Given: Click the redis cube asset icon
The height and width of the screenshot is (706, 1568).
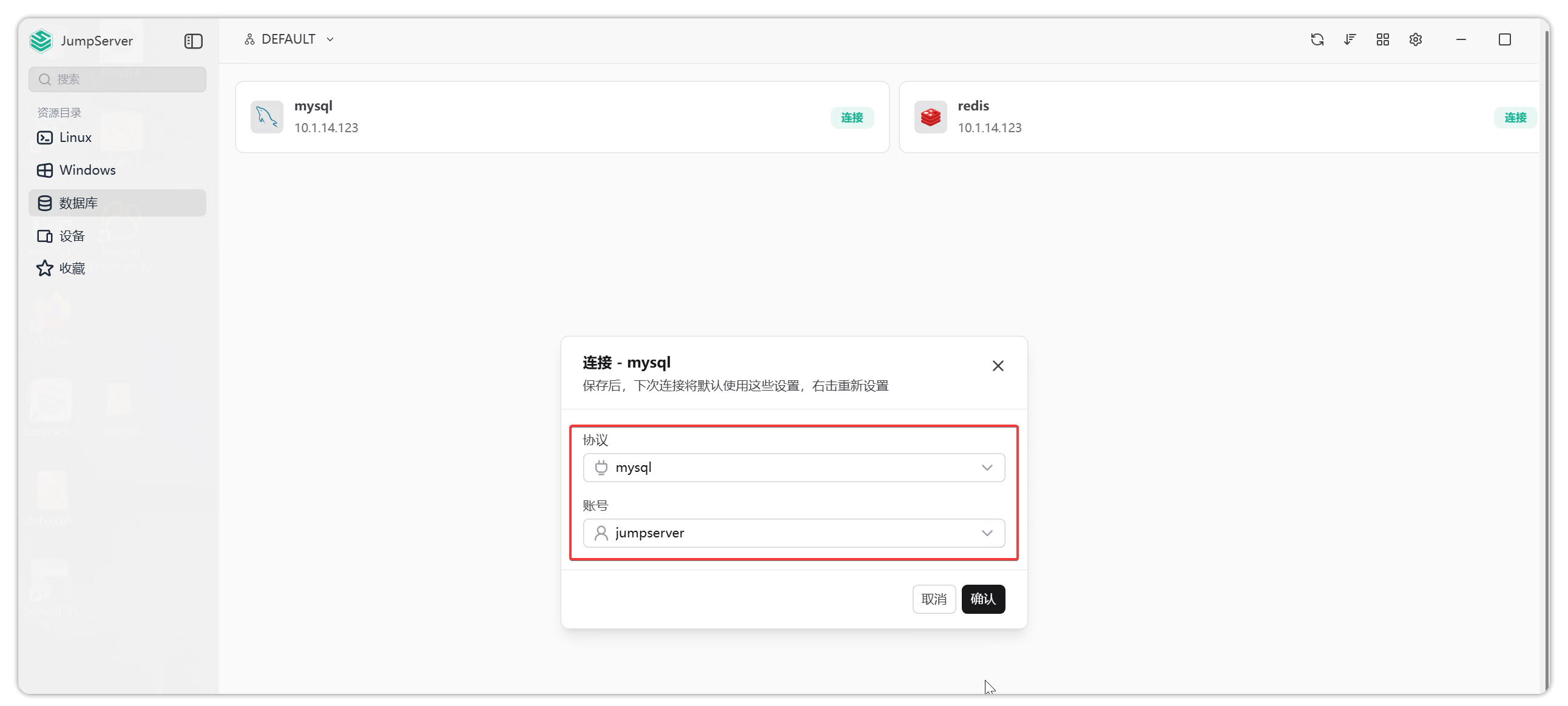Looking at the screenshot, I should click(x=930, y=117).
